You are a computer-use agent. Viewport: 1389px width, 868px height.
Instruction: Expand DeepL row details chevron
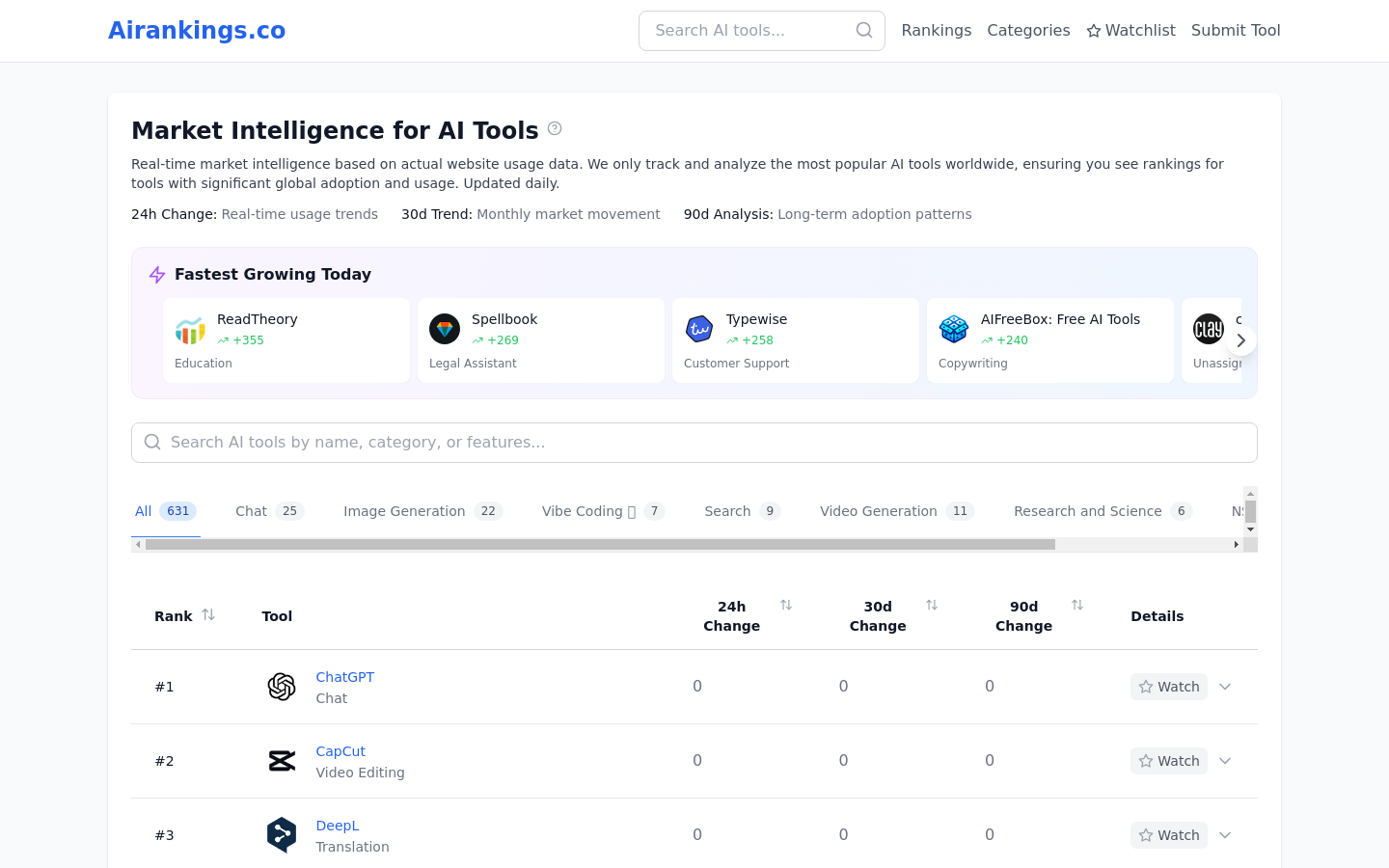click(x=1225, y=835)
